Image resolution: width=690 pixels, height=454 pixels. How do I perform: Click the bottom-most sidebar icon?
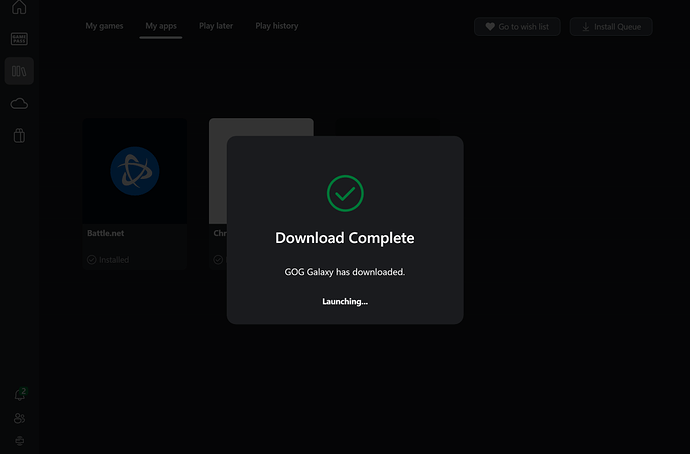coord(19,441)
